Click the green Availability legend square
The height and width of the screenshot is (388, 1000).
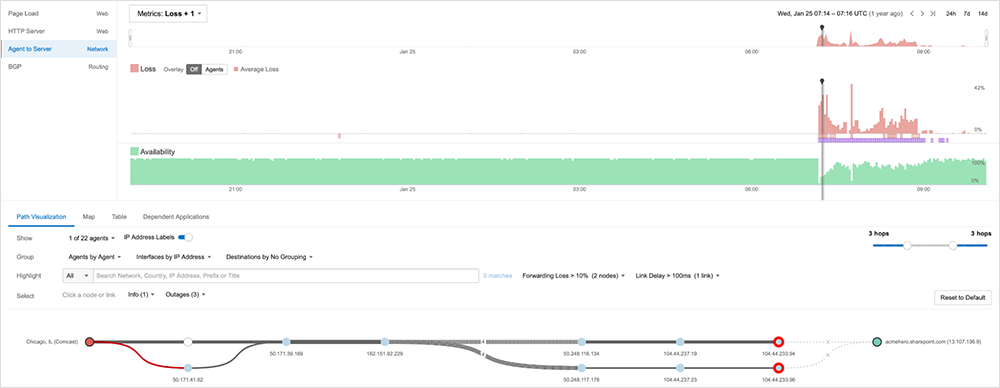point(134,152)
